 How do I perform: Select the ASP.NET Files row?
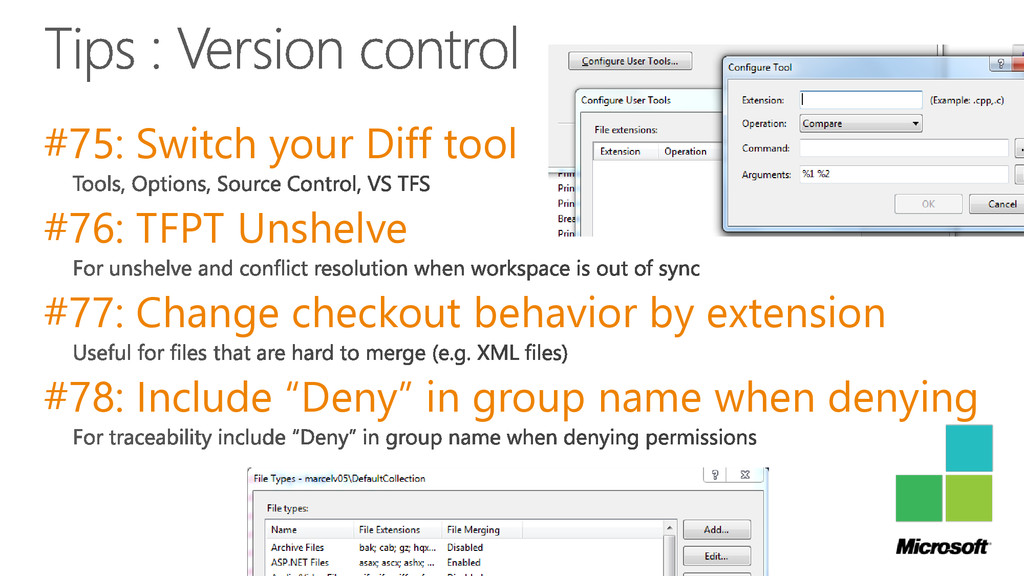coord(463,562)
